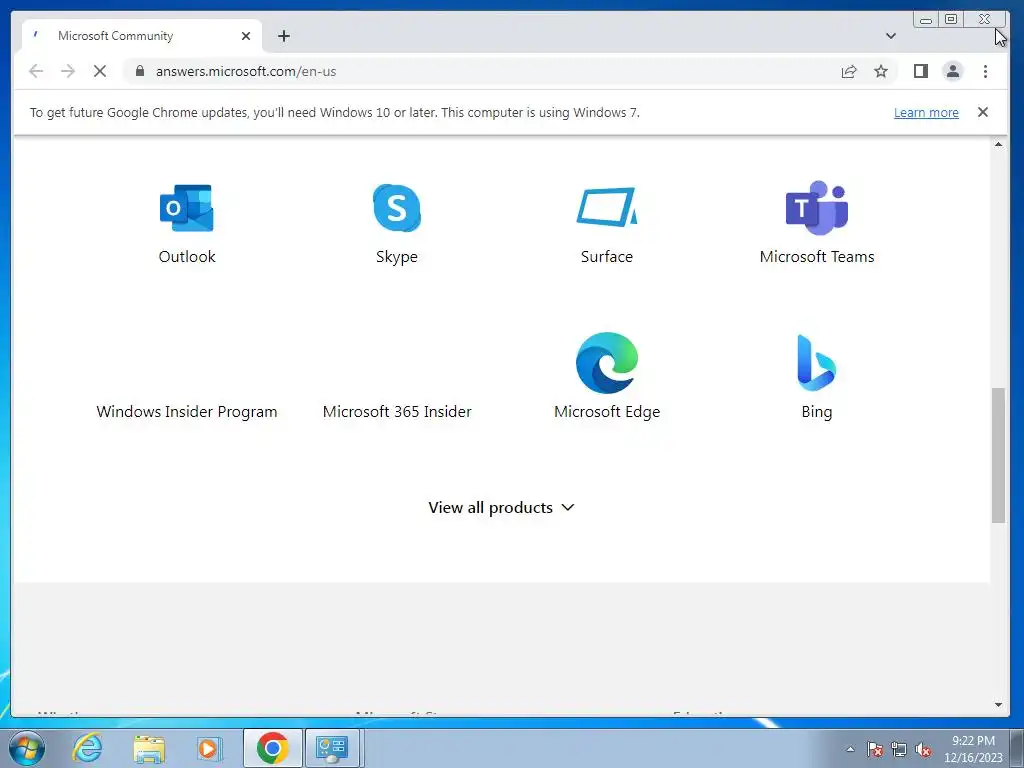Select the Surface product icon
Viewport: 1024px width, 768px height.
click(607, 207)
